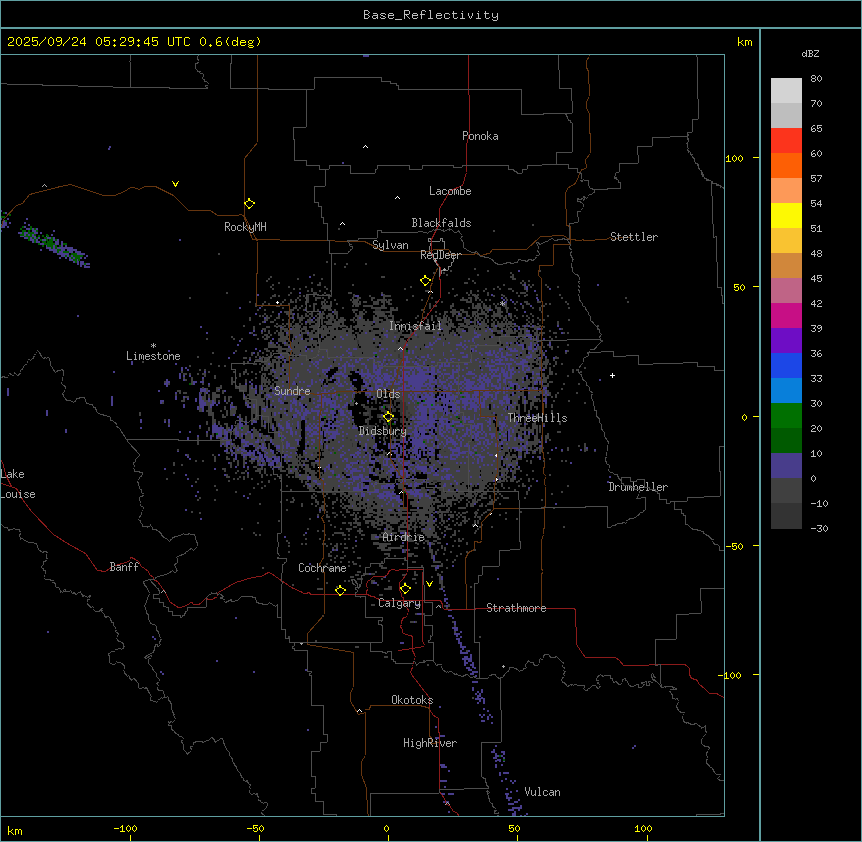
Task: Click the white plus marker east of ThreeHills
Action: coord(613,375)
